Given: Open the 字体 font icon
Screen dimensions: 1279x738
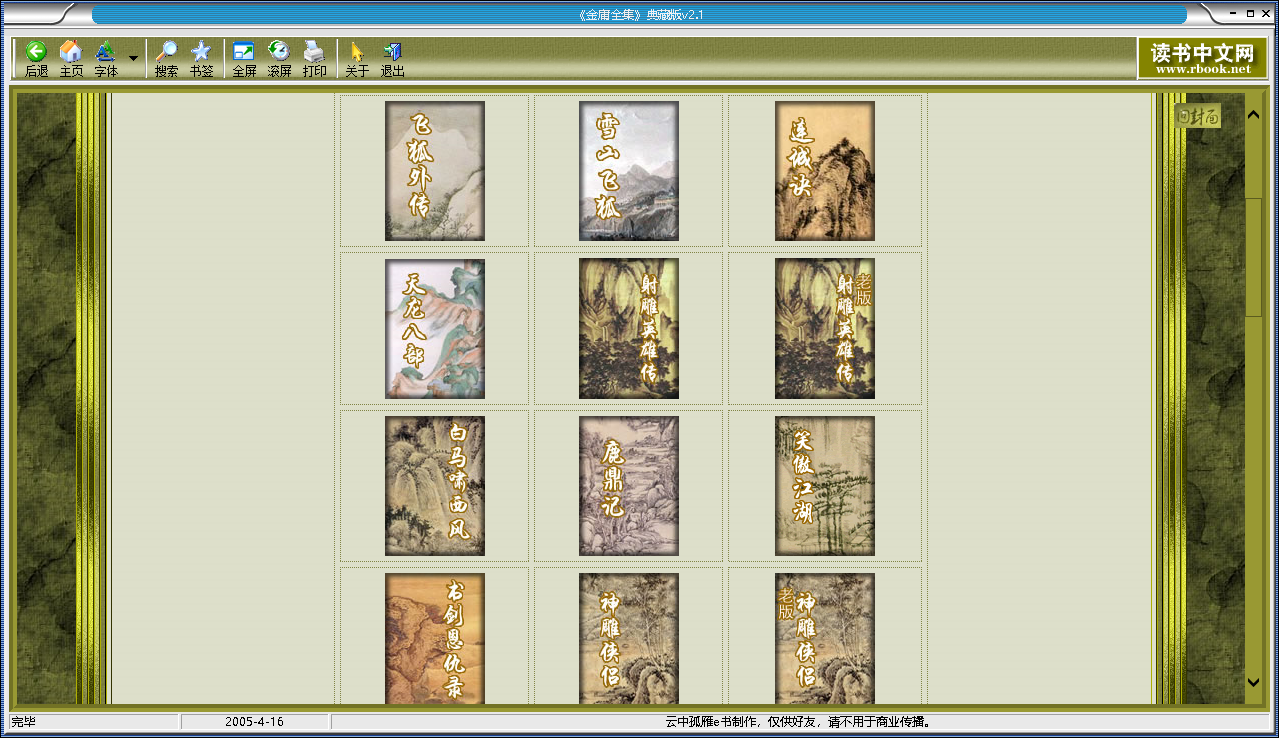Looking at the screenshot, I should (106, 59).
